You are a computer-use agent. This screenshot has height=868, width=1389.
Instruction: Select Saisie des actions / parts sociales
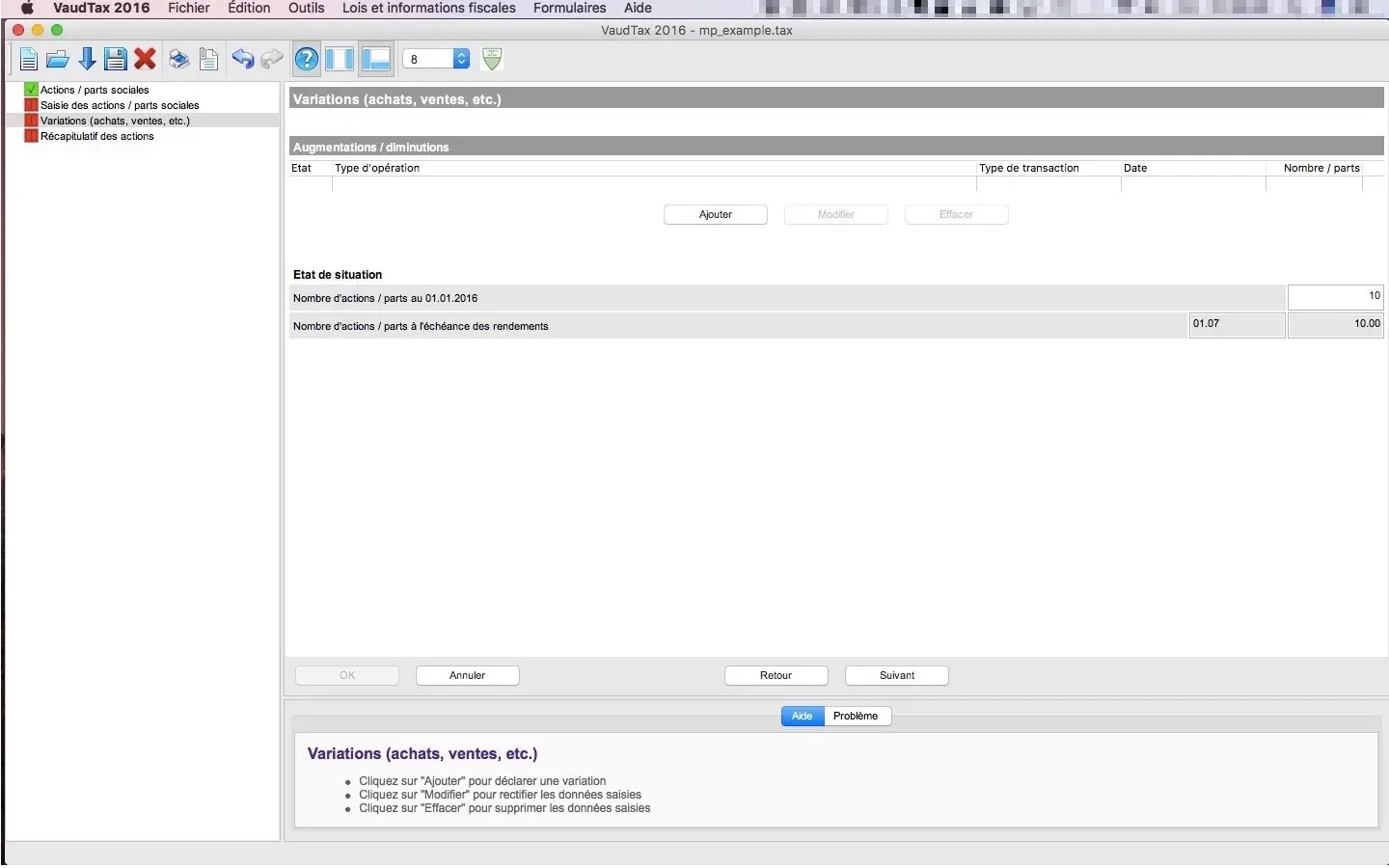tap(120, 105)
